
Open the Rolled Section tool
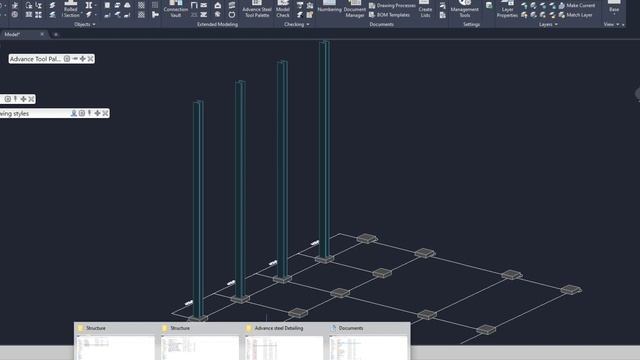[x=71, y=9]
